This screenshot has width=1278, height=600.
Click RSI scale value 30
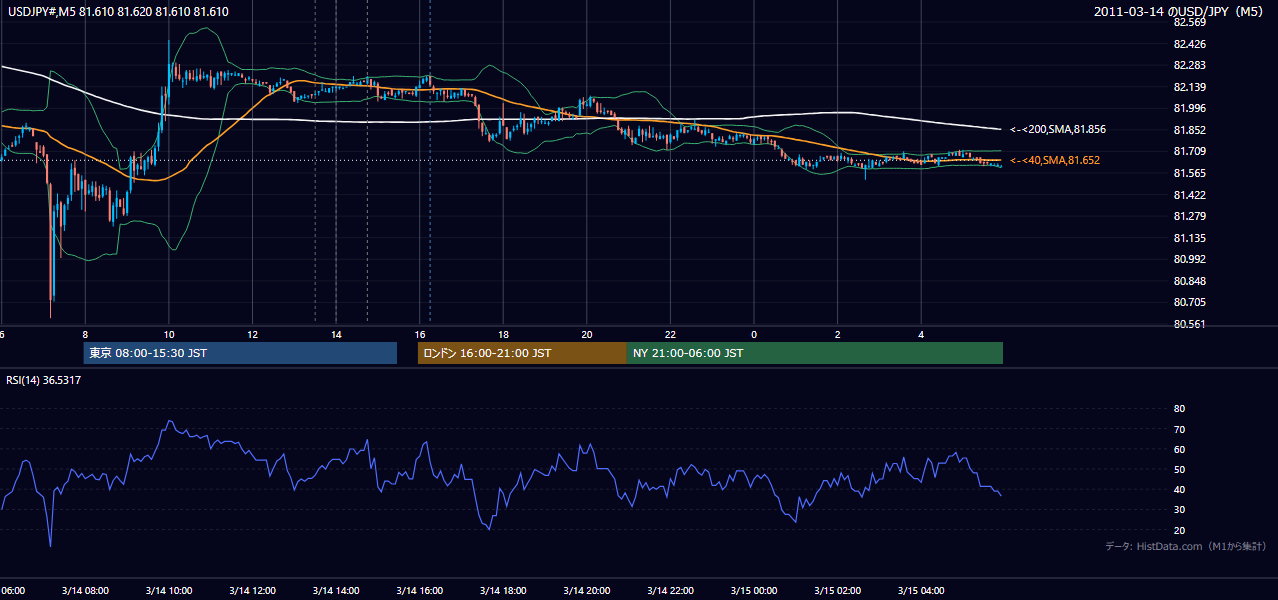(x=1179, y=510)
